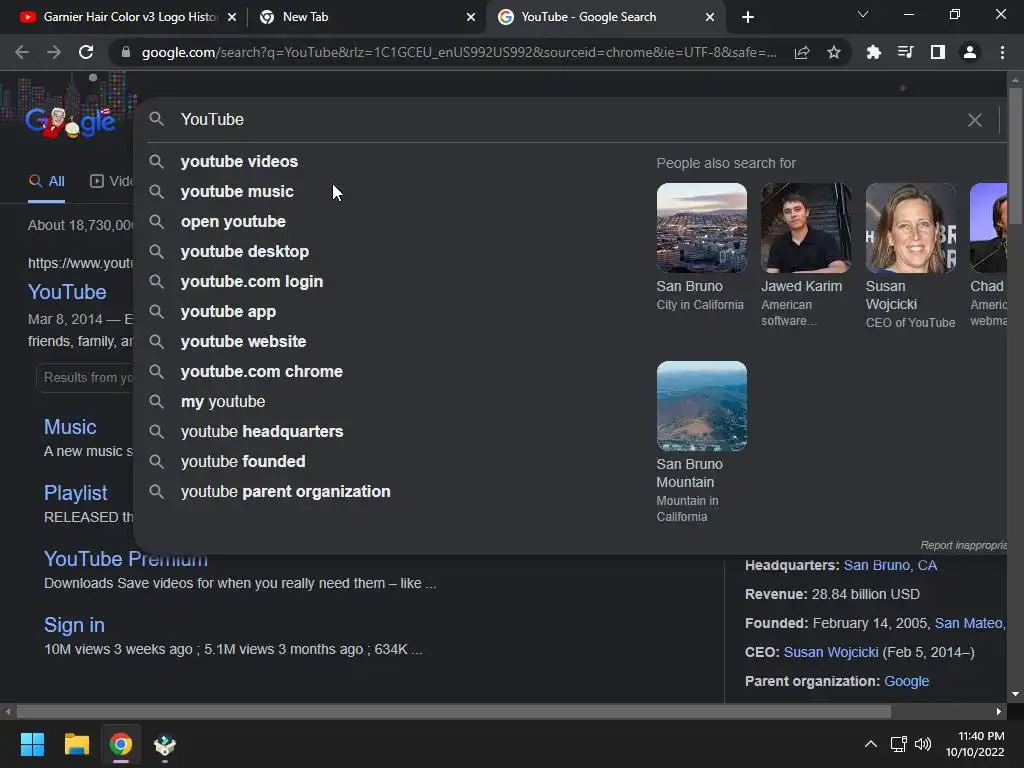
Task: Click the horizontal scrollbar thumb
Action: click(453, 711)
